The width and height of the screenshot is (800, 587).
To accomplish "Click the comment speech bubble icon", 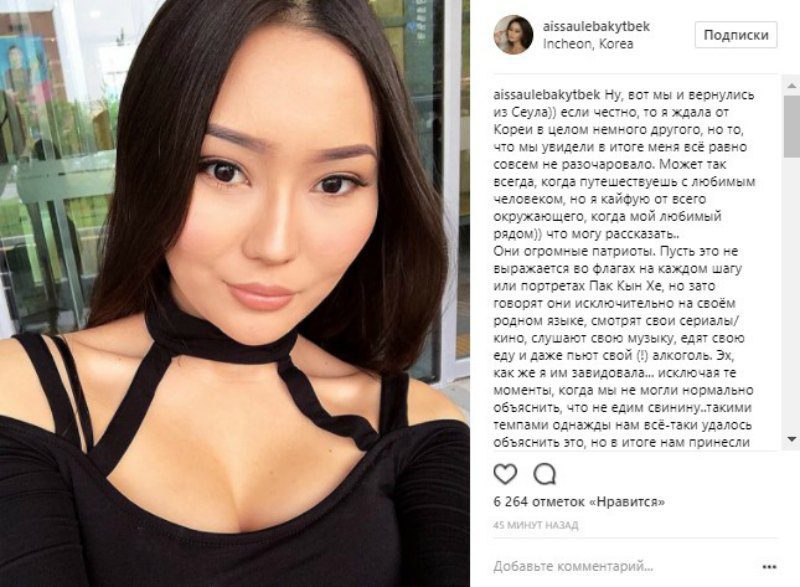I will pyautogui.click(x=544, y=474).
